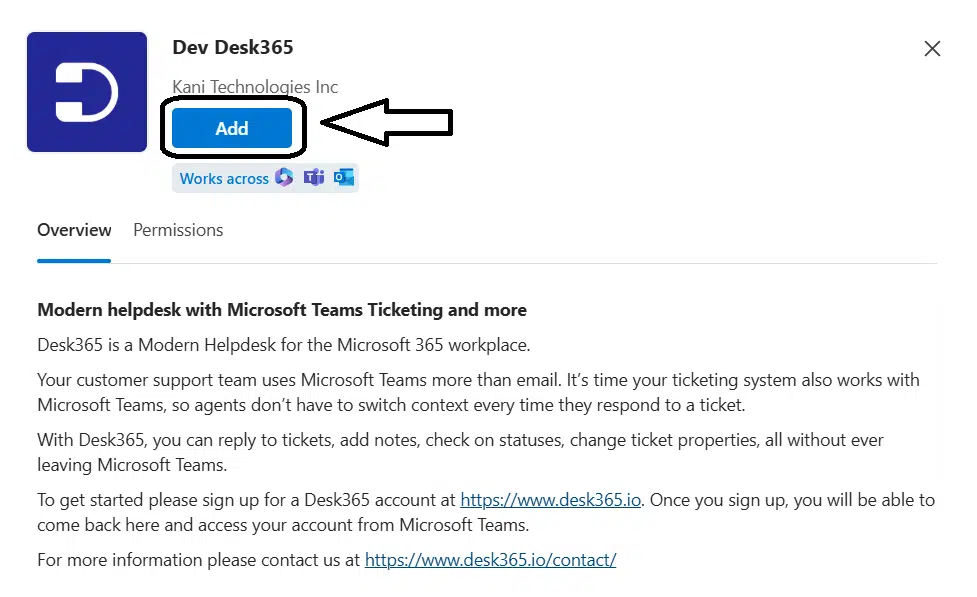Image resolution: width=977 pixels, height=597 pixels.
Task: Click the 'Dev Desk365' app title
Action: [x=233, y=48]
